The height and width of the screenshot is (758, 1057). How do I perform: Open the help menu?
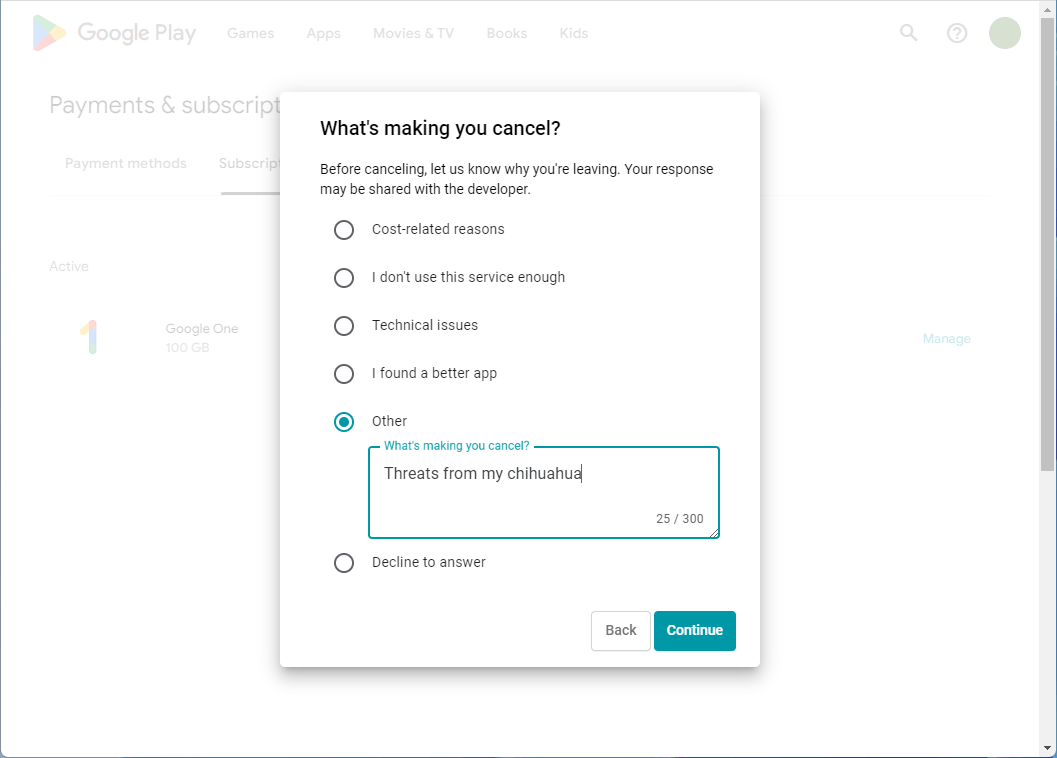[x=956, y=33]
